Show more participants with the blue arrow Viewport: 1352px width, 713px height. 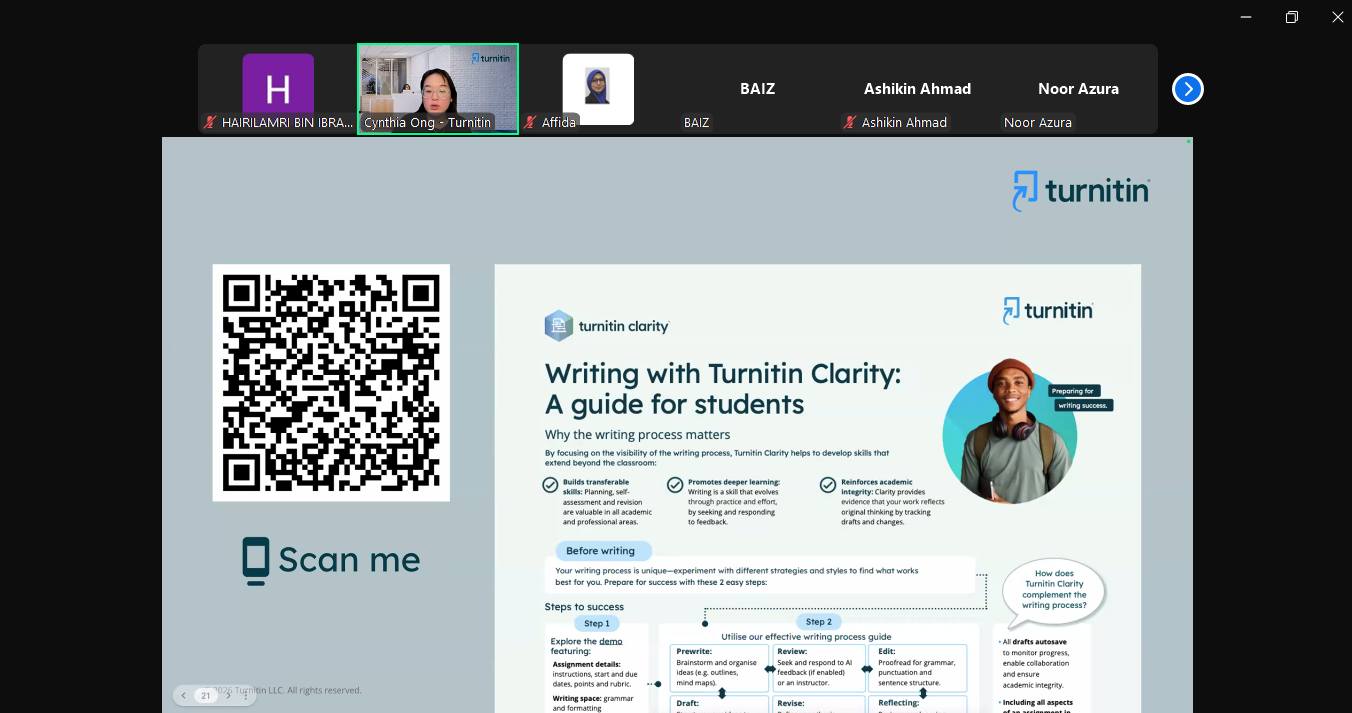tap(1187, 89)
